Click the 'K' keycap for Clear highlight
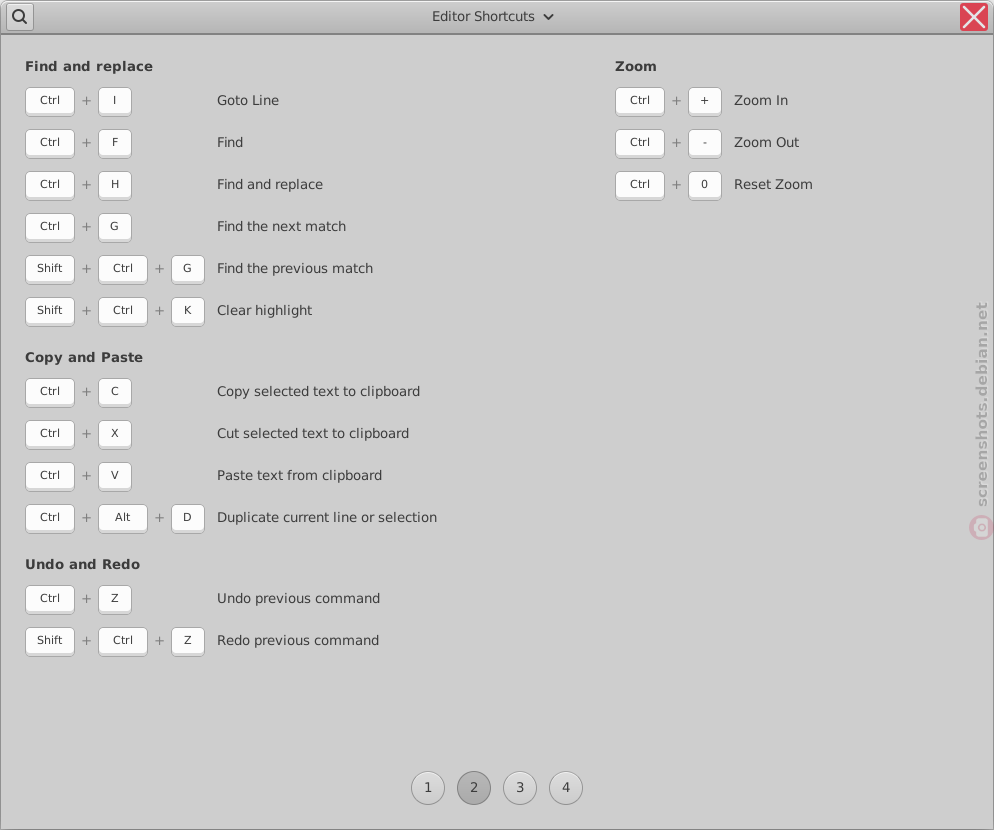This screenshot has width=994, height=830. point(188,311)
